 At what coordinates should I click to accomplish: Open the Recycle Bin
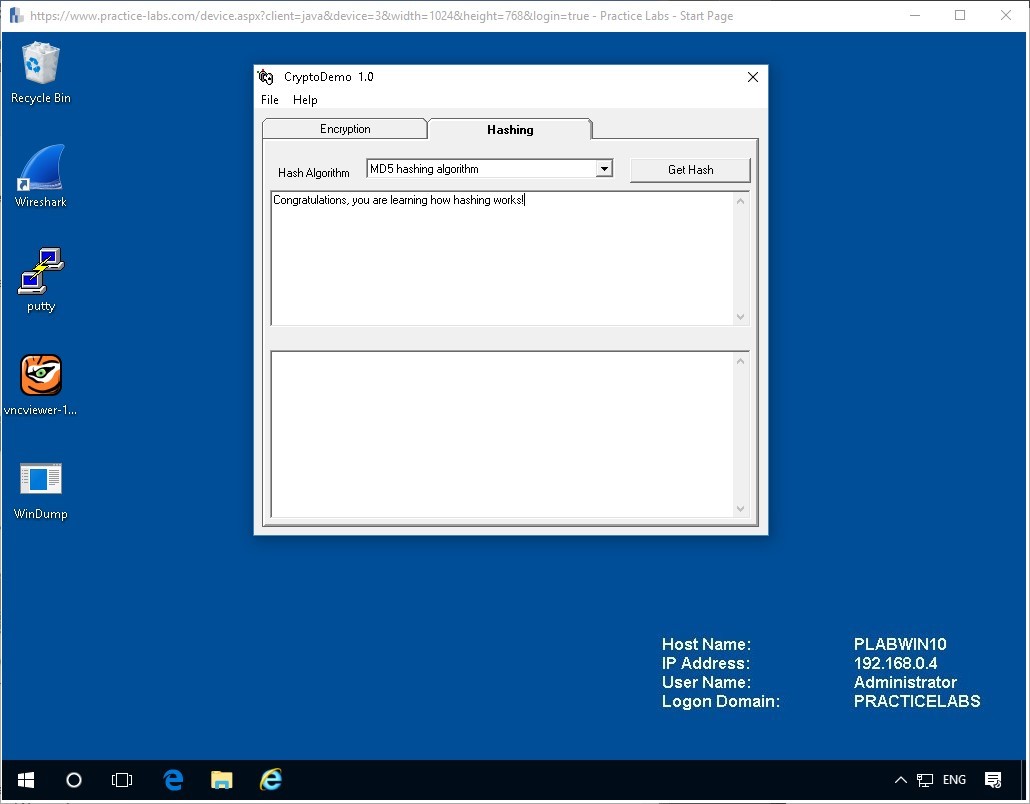pos(40,62)
